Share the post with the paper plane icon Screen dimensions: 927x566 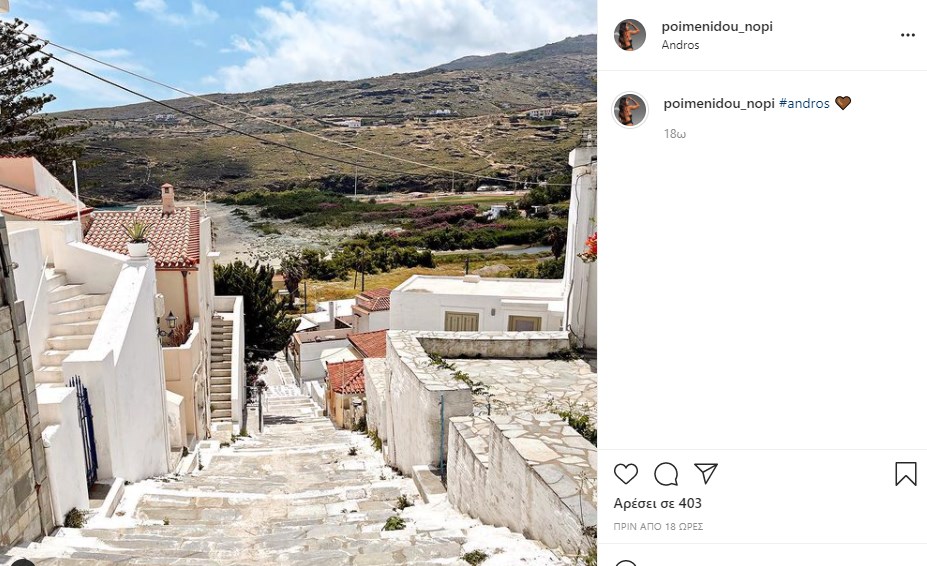(x=706, y=473)
